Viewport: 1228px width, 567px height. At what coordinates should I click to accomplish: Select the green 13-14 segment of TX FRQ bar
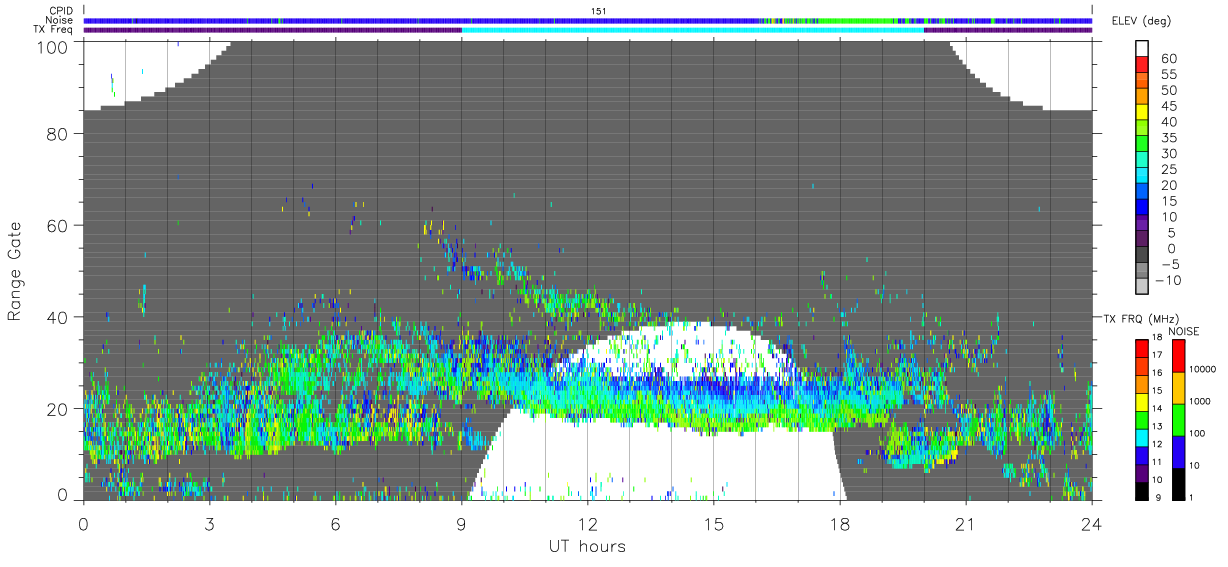pos(1141,418)
